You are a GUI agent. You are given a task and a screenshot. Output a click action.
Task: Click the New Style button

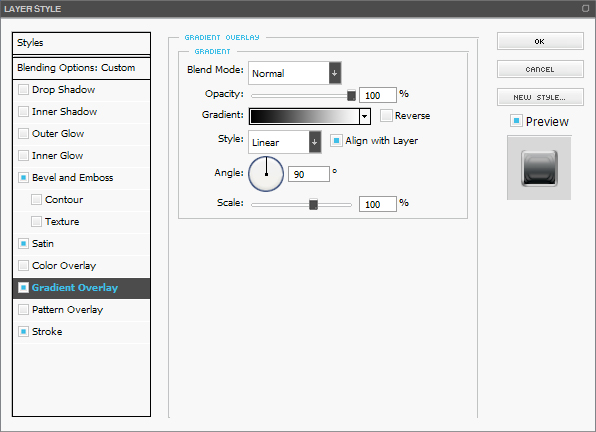pyautogui.click(x=540, y=97)
